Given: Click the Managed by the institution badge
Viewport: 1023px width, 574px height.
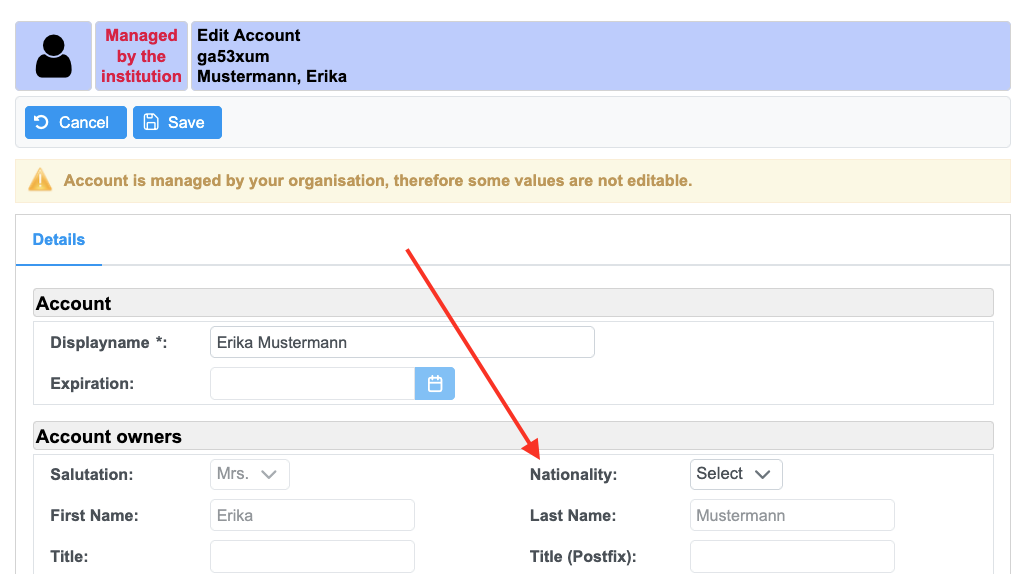Looking at the screenshot, I should (x=141, y=56).
